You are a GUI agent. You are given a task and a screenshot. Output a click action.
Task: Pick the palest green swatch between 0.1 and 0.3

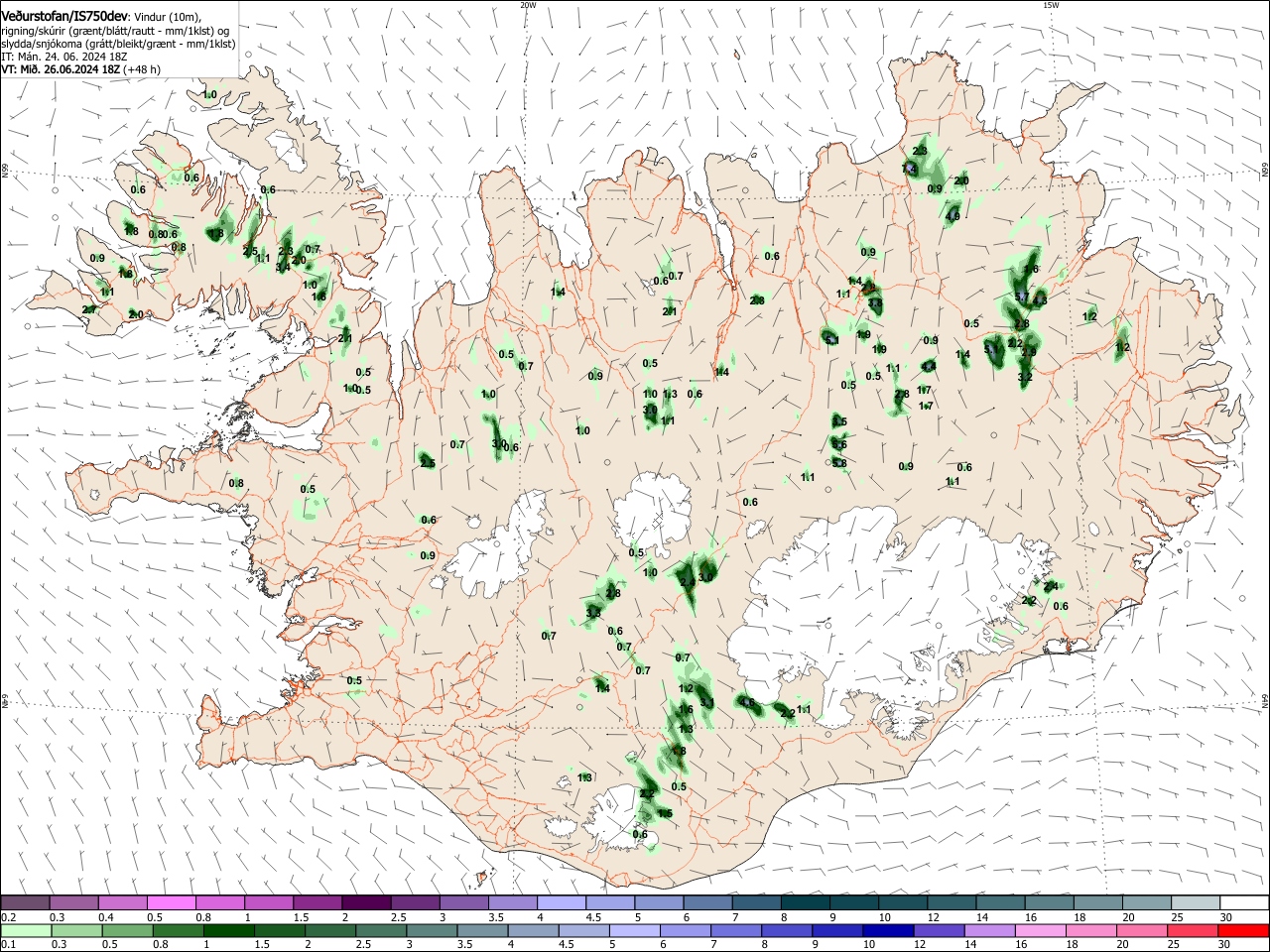coord(25,930)
